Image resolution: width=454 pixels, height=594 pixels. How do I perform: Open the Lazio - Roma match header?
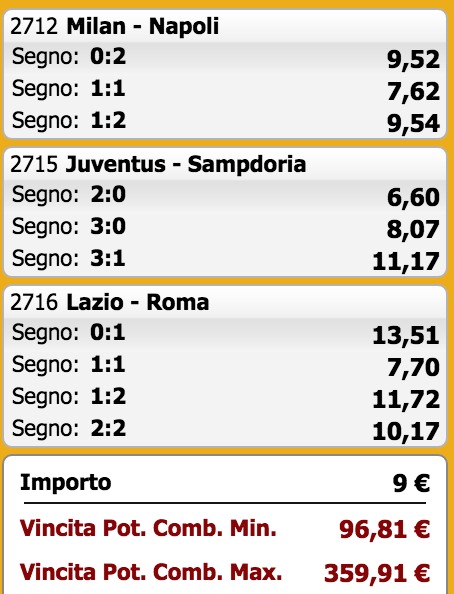point(110,302)
